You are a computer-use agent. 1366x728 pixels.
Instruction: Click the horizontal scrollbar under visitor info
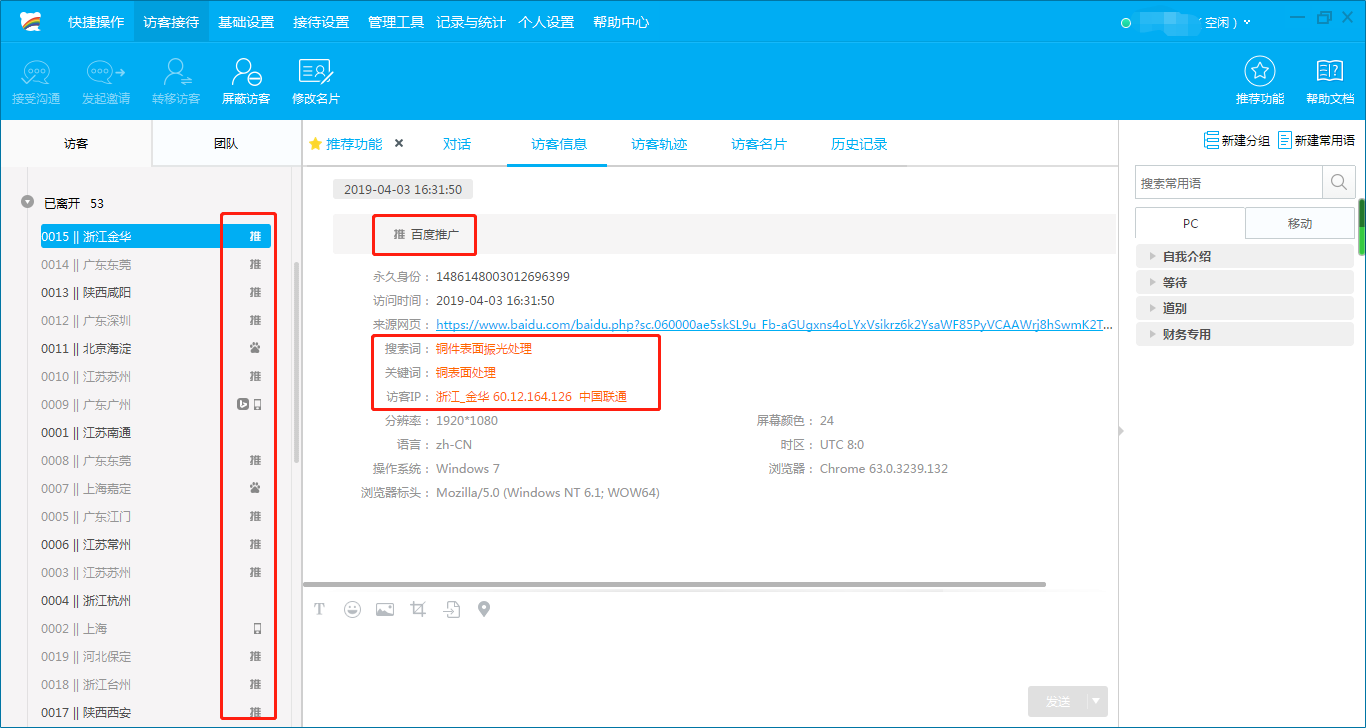point(675,584)
